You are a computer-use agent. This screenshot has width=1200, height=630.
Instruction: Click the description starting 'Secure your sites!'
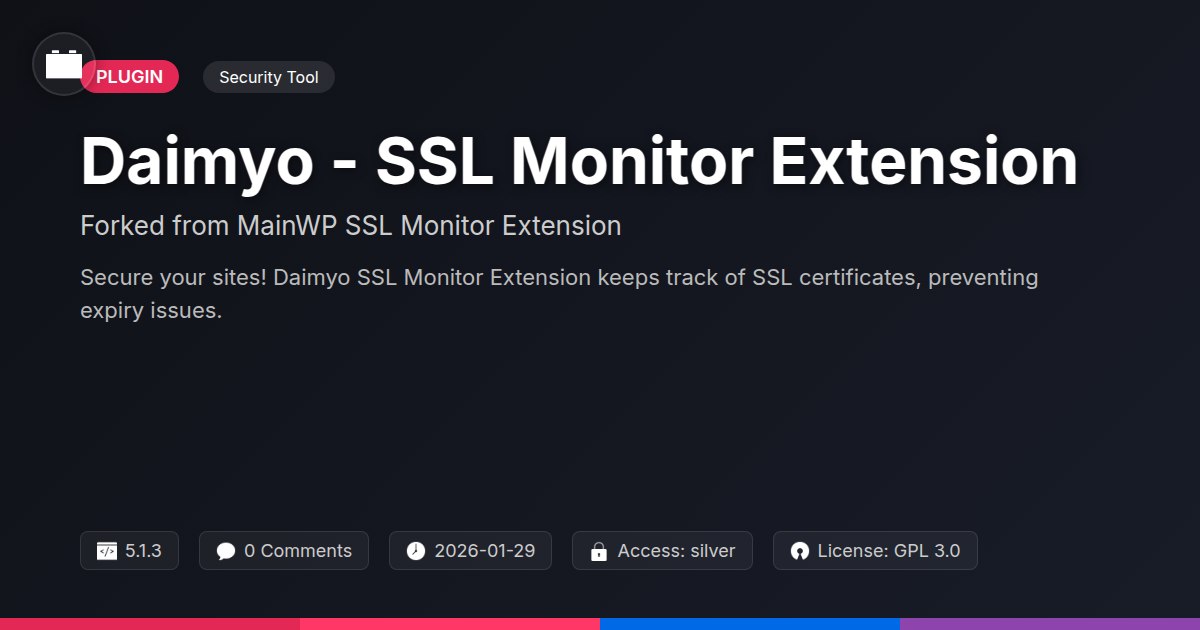tap(559, 294)
